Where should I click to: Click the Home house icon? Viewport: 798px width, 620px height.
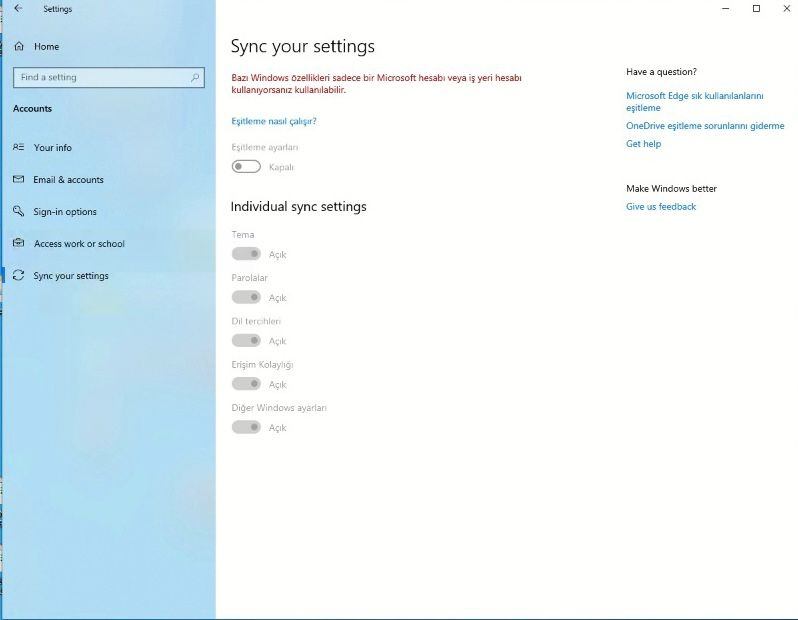coord(19,46)
